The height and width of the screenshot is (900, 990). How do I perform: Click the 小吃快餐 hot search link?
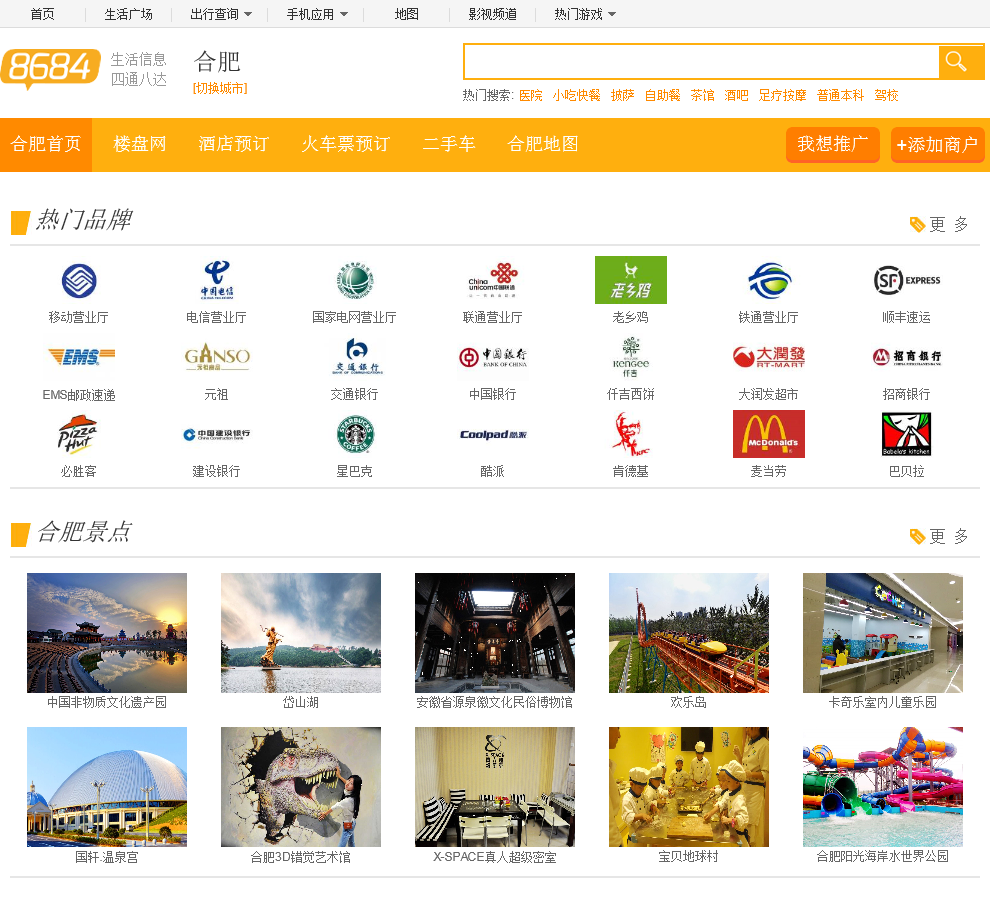[x=576, y=95]
